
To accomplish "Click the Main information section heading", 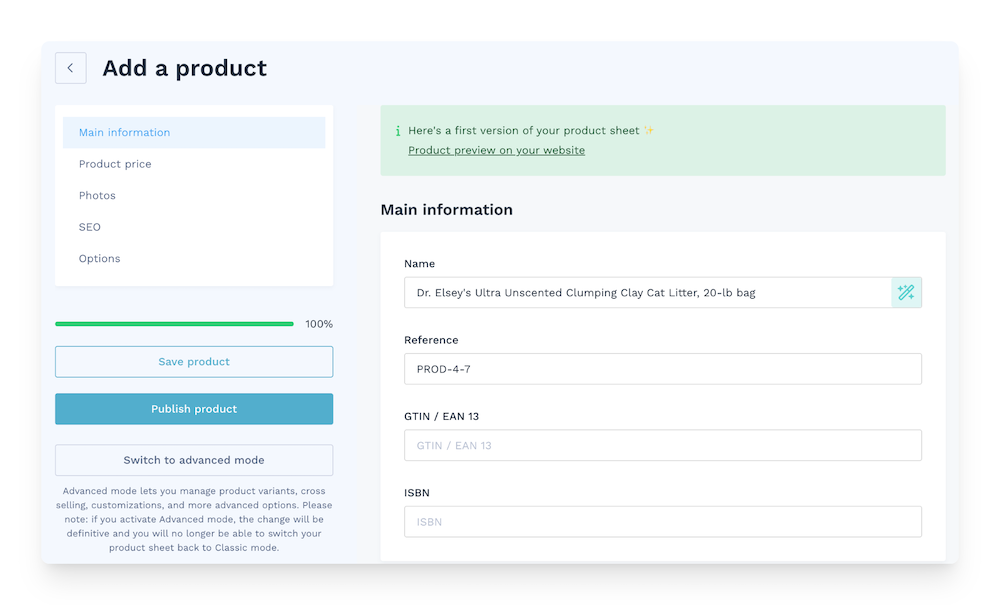I will pyautogui.click(x=446, y=209).
